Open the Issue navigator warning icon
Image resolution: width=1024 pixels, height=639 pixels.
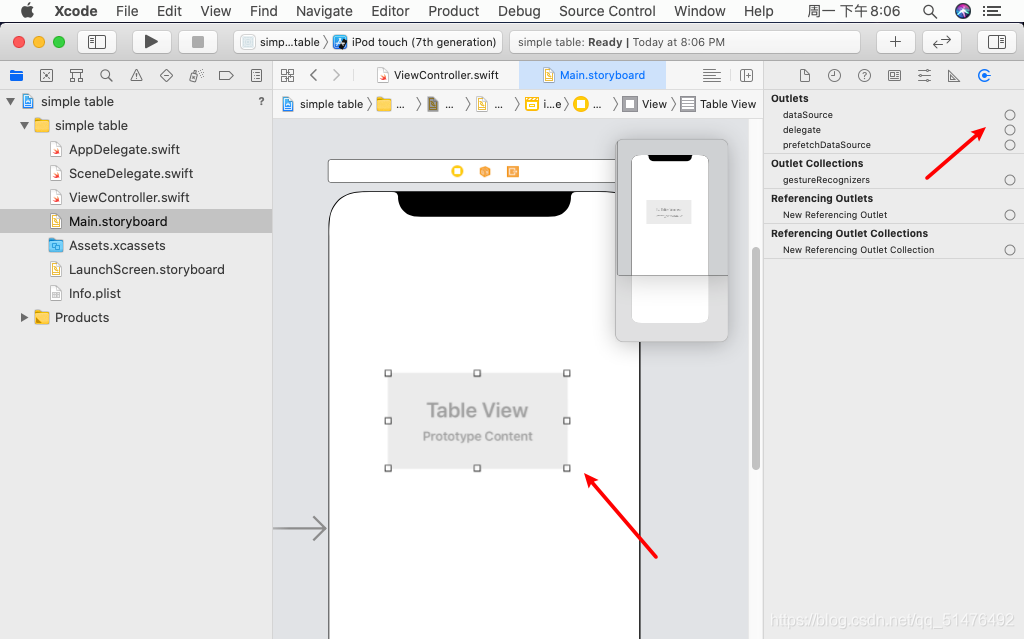pos(136,76)
